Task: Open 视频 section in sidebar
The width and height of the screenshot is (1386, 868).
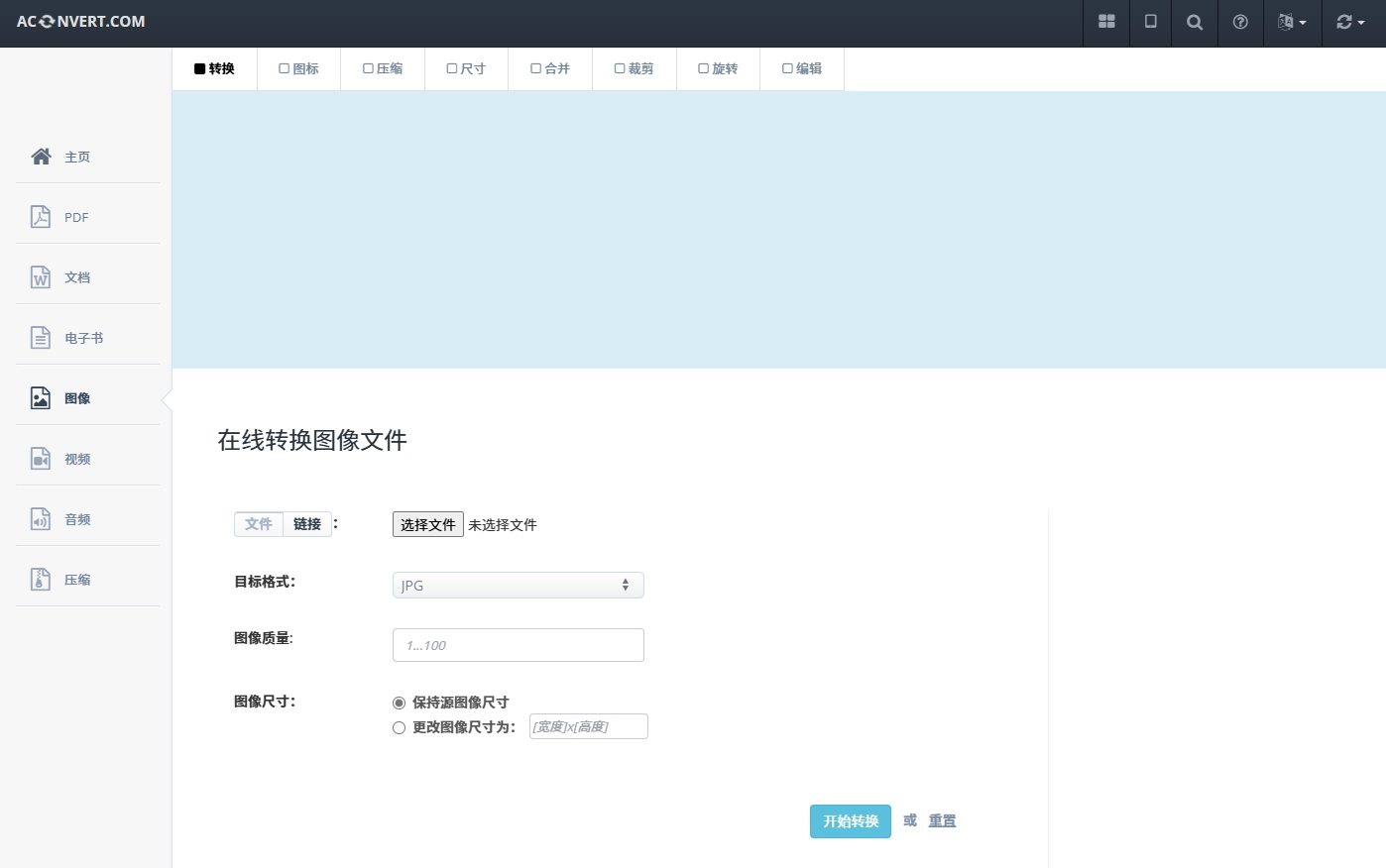Action: click(77, 459)
